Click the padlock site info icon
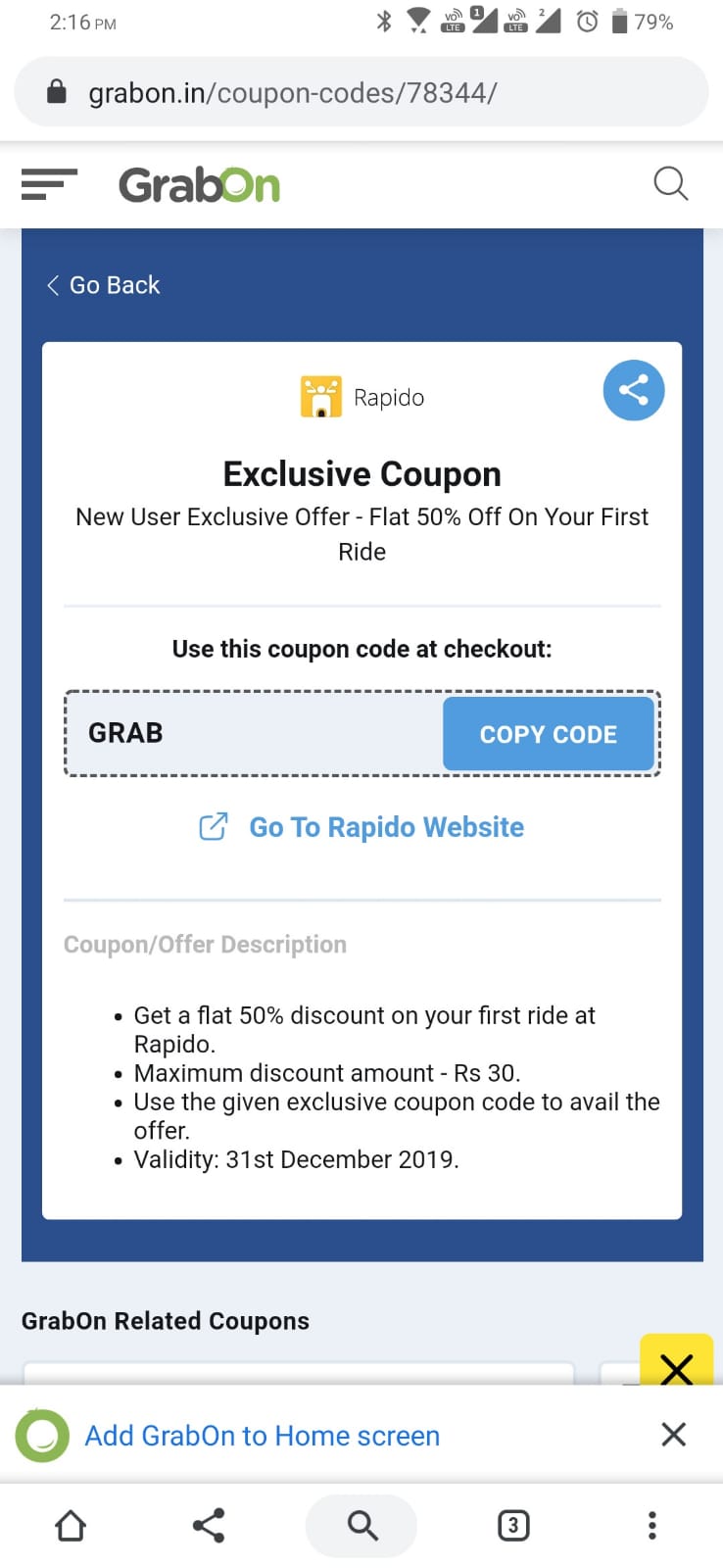 point(57,92)
